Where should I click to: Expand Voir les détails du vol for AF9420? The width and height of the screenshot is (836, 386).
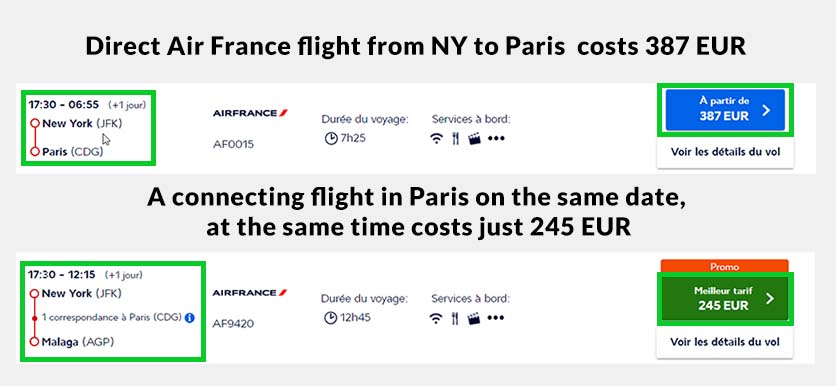tap(725, 341)
